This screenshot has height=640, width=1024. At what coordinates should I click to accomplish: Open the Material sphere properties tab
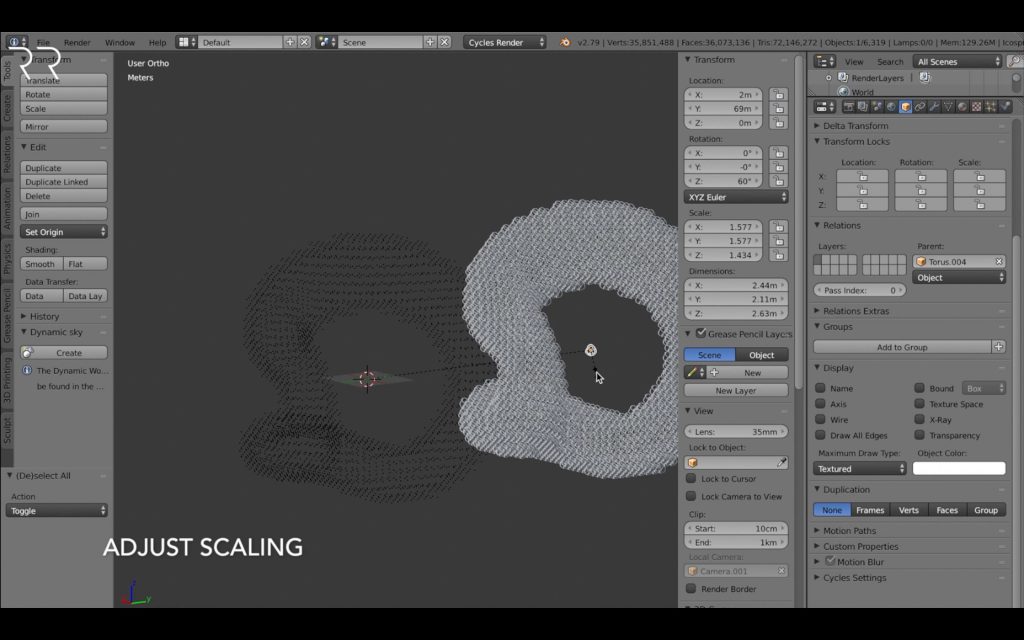click(963, 106)
